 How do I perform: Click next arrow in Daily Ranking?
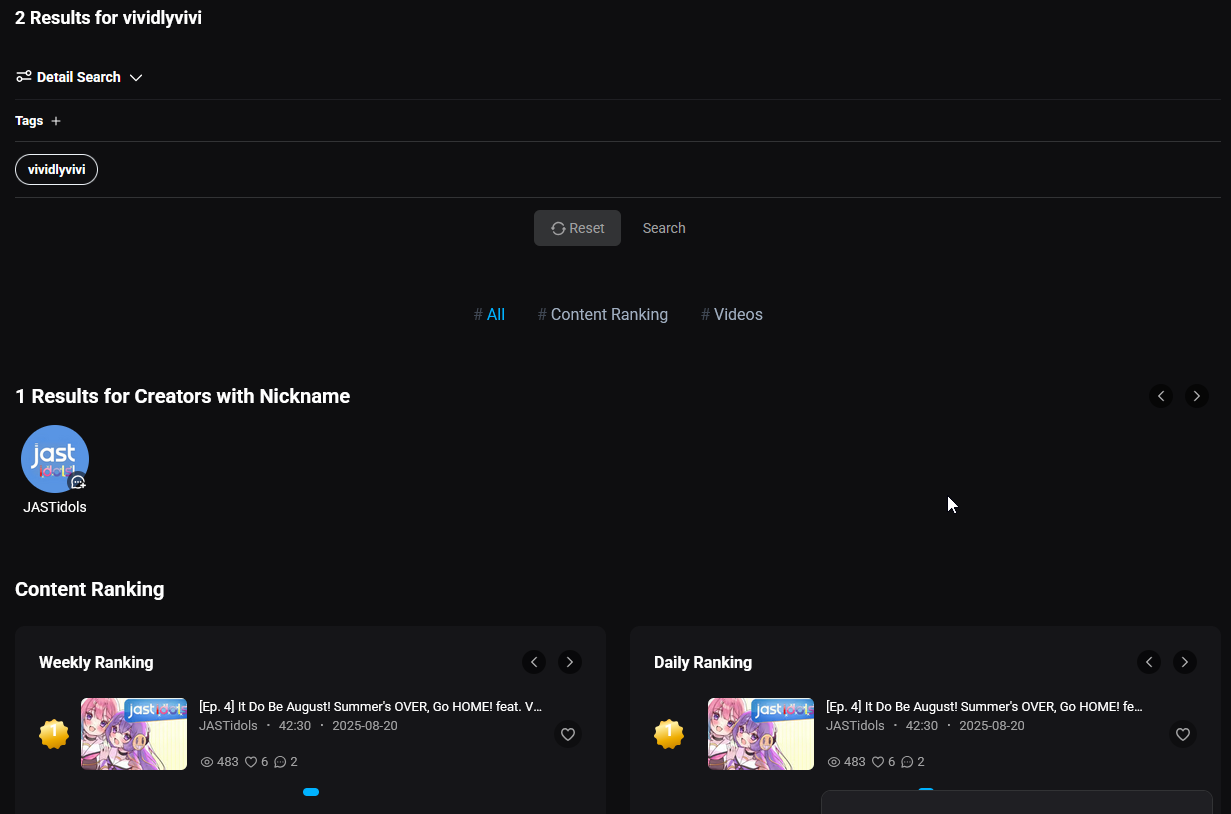[x=1185, y=662]
